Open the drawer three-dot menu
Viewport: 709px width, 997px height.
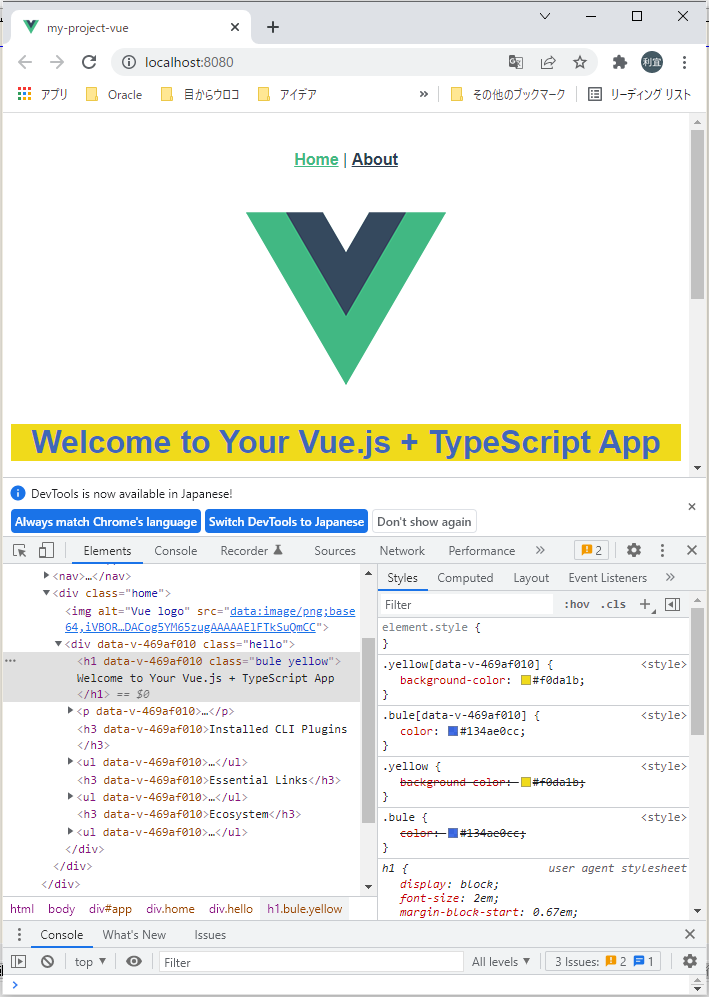19,934
